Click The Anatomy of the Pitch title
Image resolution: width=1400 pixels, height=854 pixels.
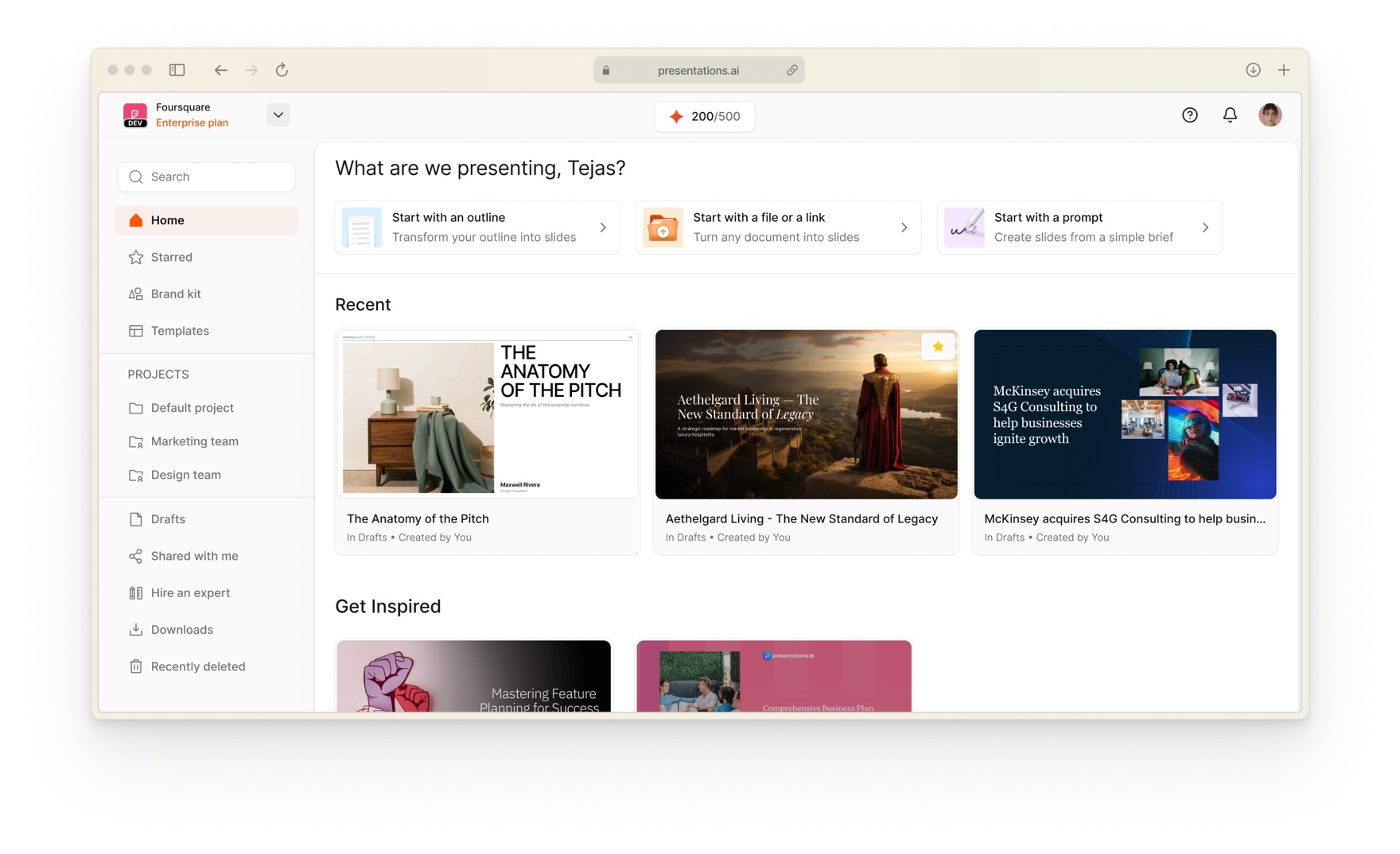tap(418, 518)
